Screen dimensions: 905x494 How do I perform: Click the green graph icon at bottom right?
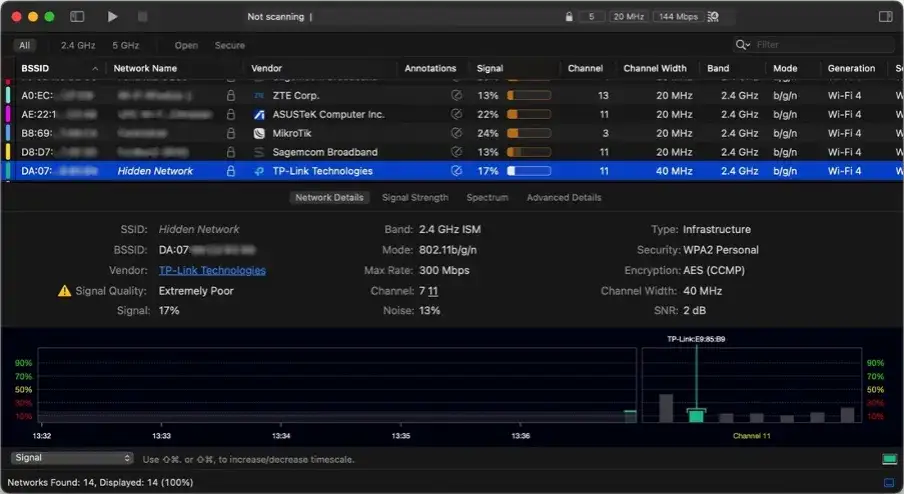click(889, 459)
